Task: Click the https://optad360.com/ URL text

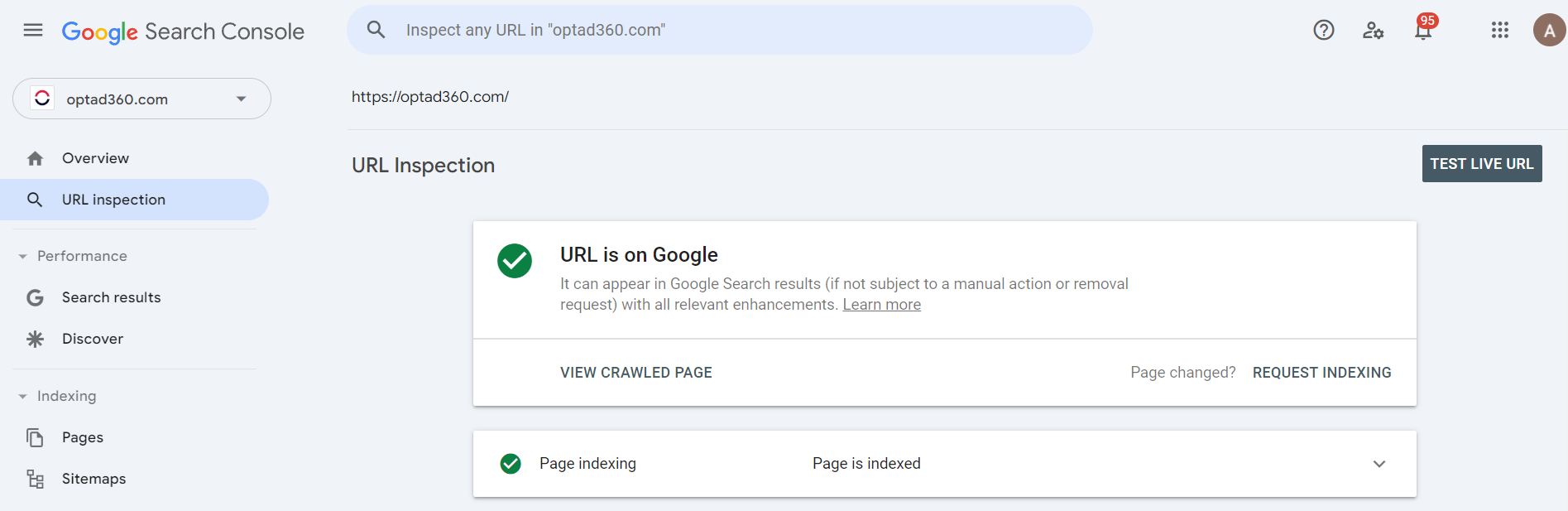Action: pyautogui.click(x=430, y=97)
